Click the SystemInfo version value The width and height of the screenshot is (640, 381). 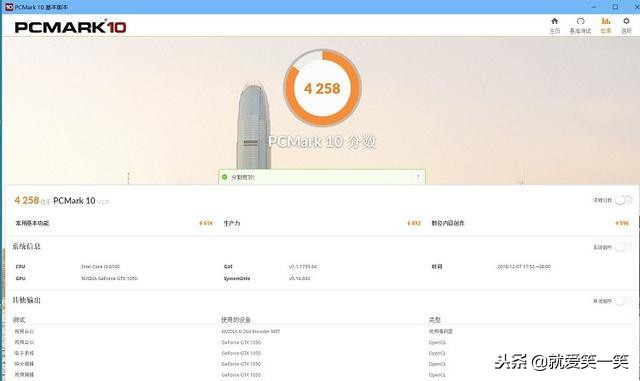[300, 279]
